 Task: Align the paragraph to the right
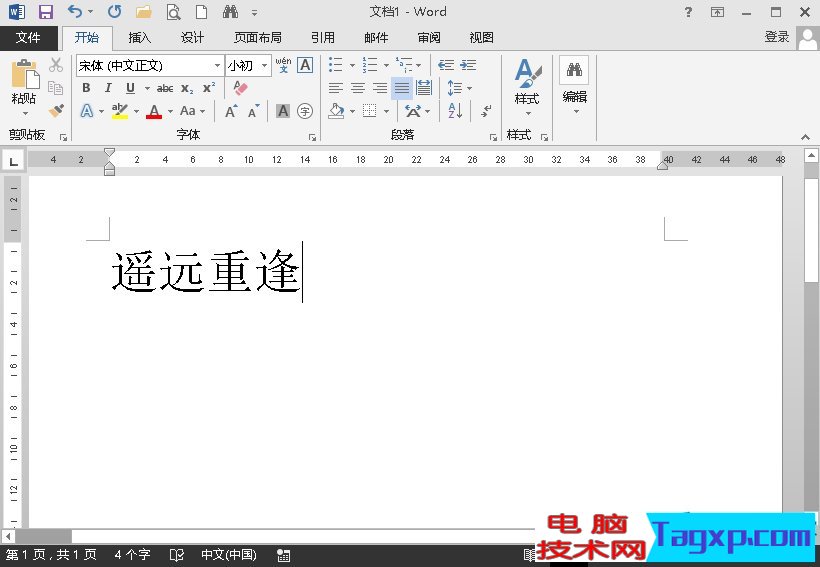click(380, 88)
